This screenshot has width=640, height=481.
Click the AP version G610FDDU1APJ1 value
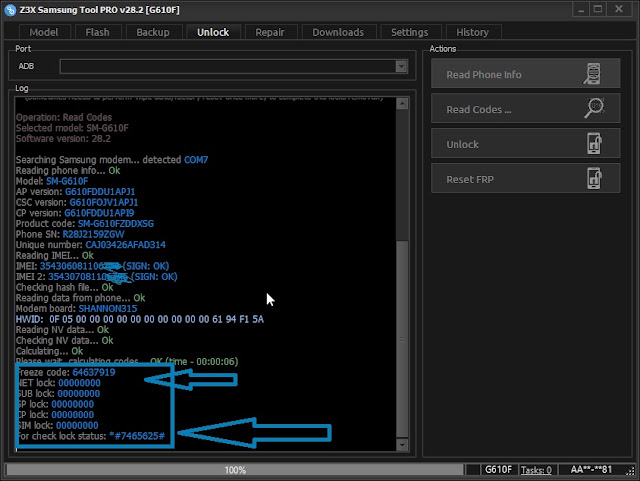tap(100, 192)
